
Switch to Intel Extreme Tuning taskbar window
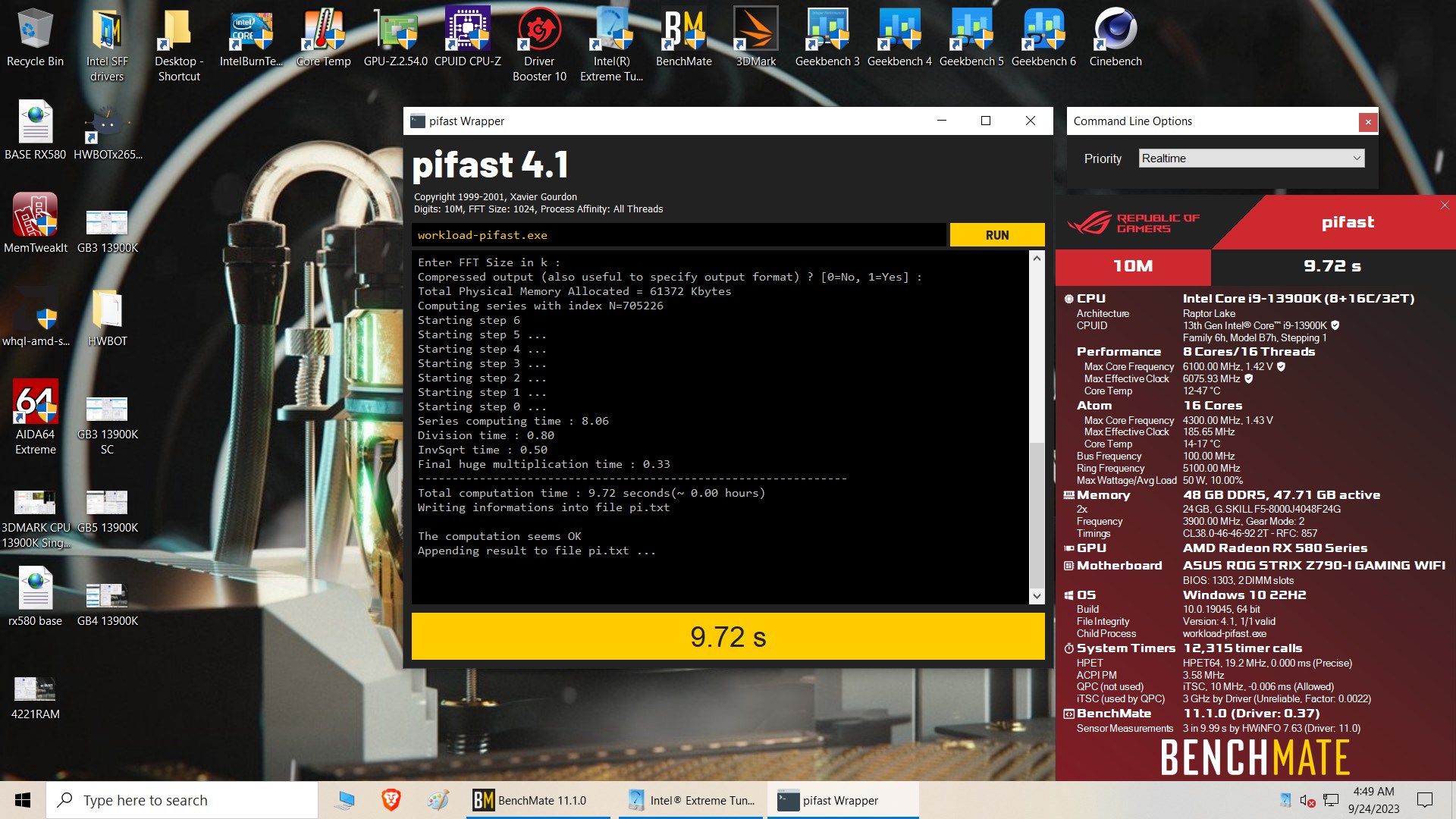click(692, 800)
